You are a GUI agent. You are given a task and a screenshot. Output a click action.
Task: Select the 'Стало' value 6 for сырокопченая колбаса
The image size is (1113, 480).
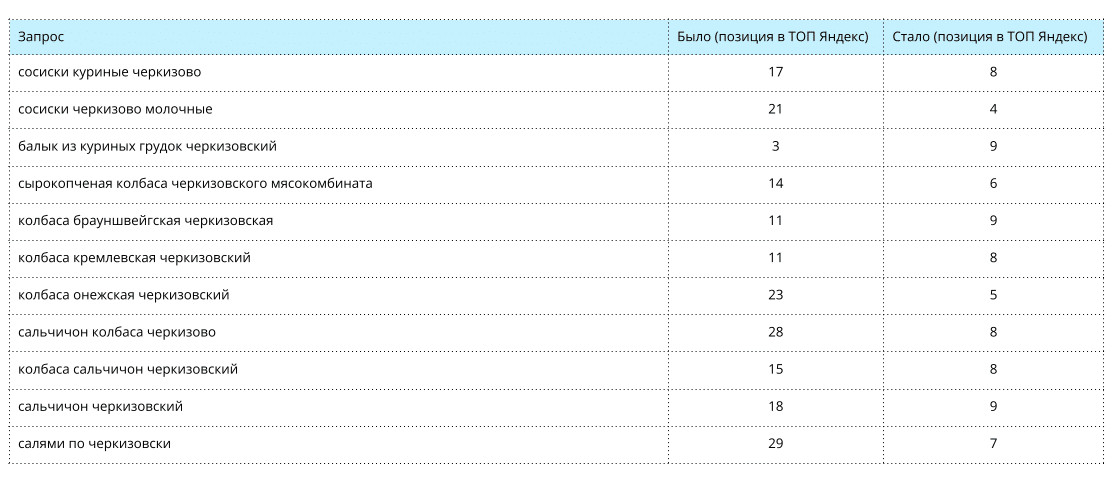click(993, 183)
